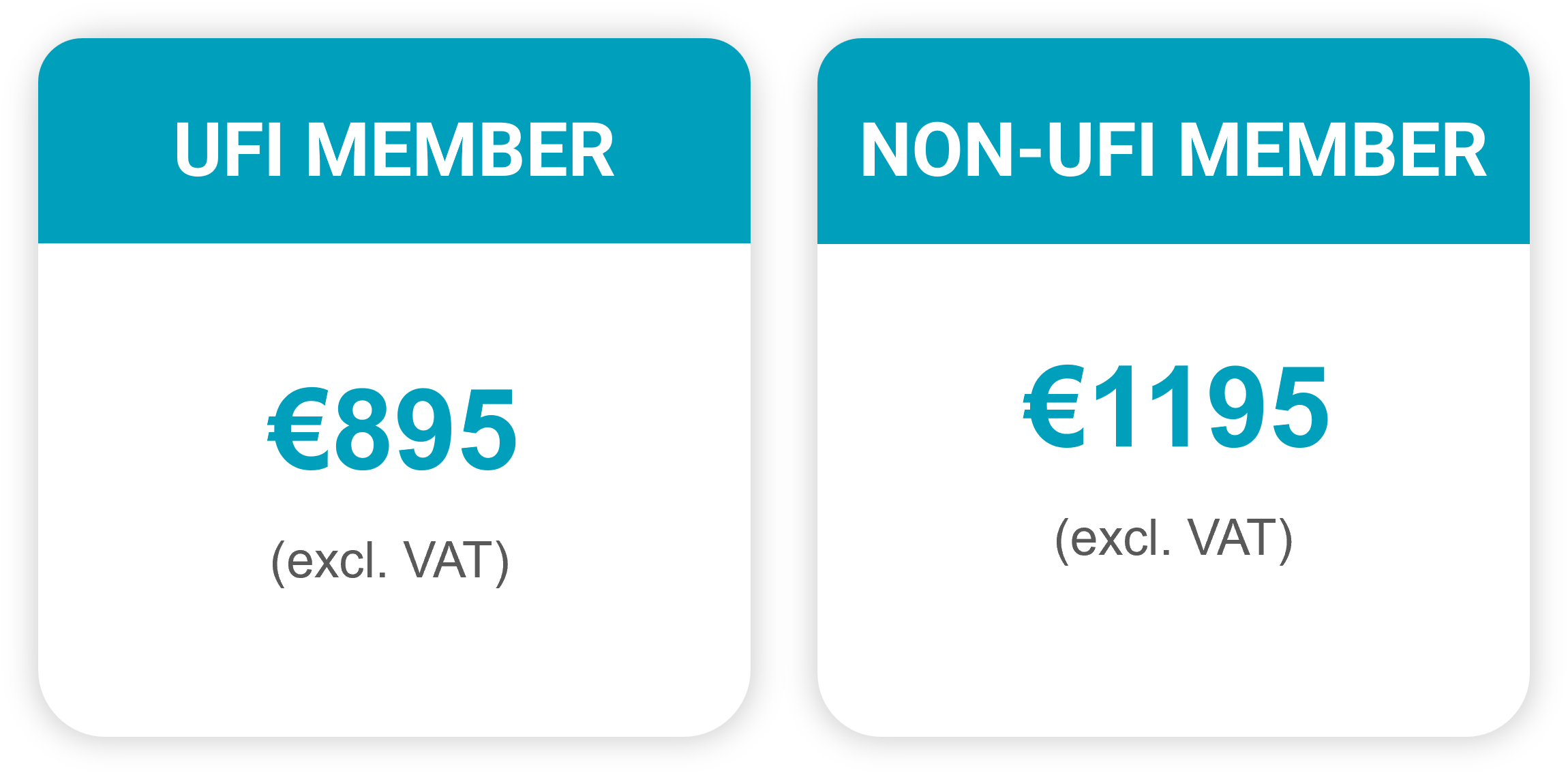The width and height of the screenshot is (1568, 775).
Task: Click the word UFI in the left card header
Action: click(x=228, y=151)
